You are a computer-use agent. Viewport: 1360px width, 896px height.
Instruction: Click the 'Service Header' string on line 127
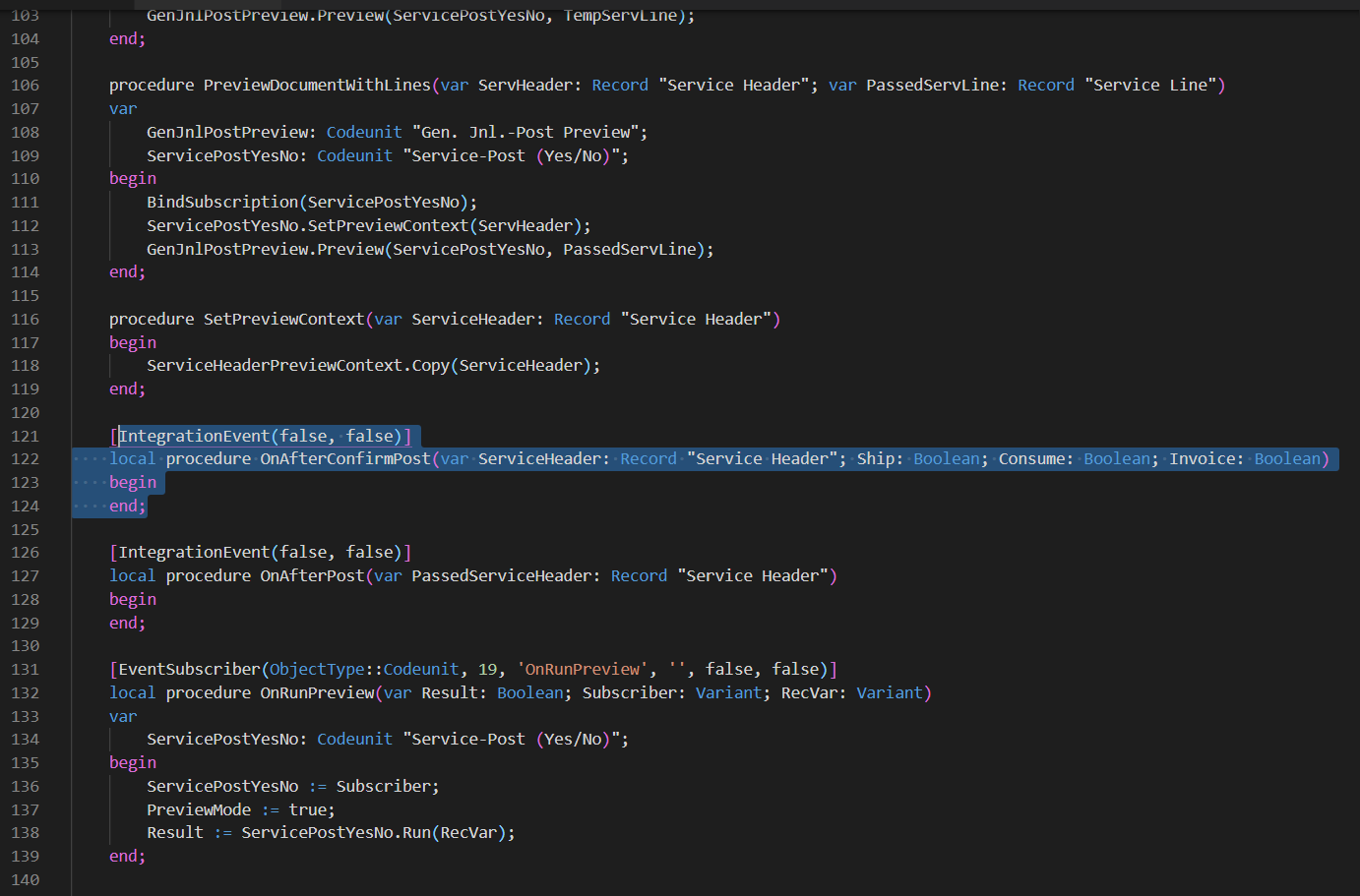(755, 575)
